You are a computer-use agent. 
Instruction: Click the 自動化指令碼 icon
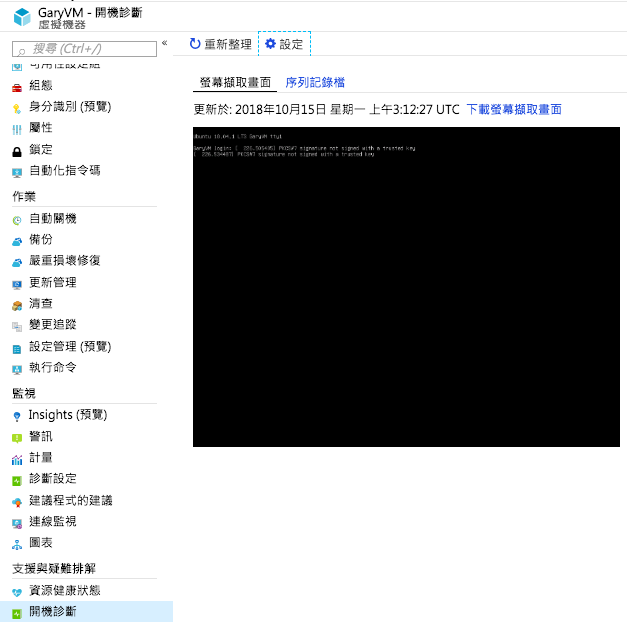coord(17,173)
